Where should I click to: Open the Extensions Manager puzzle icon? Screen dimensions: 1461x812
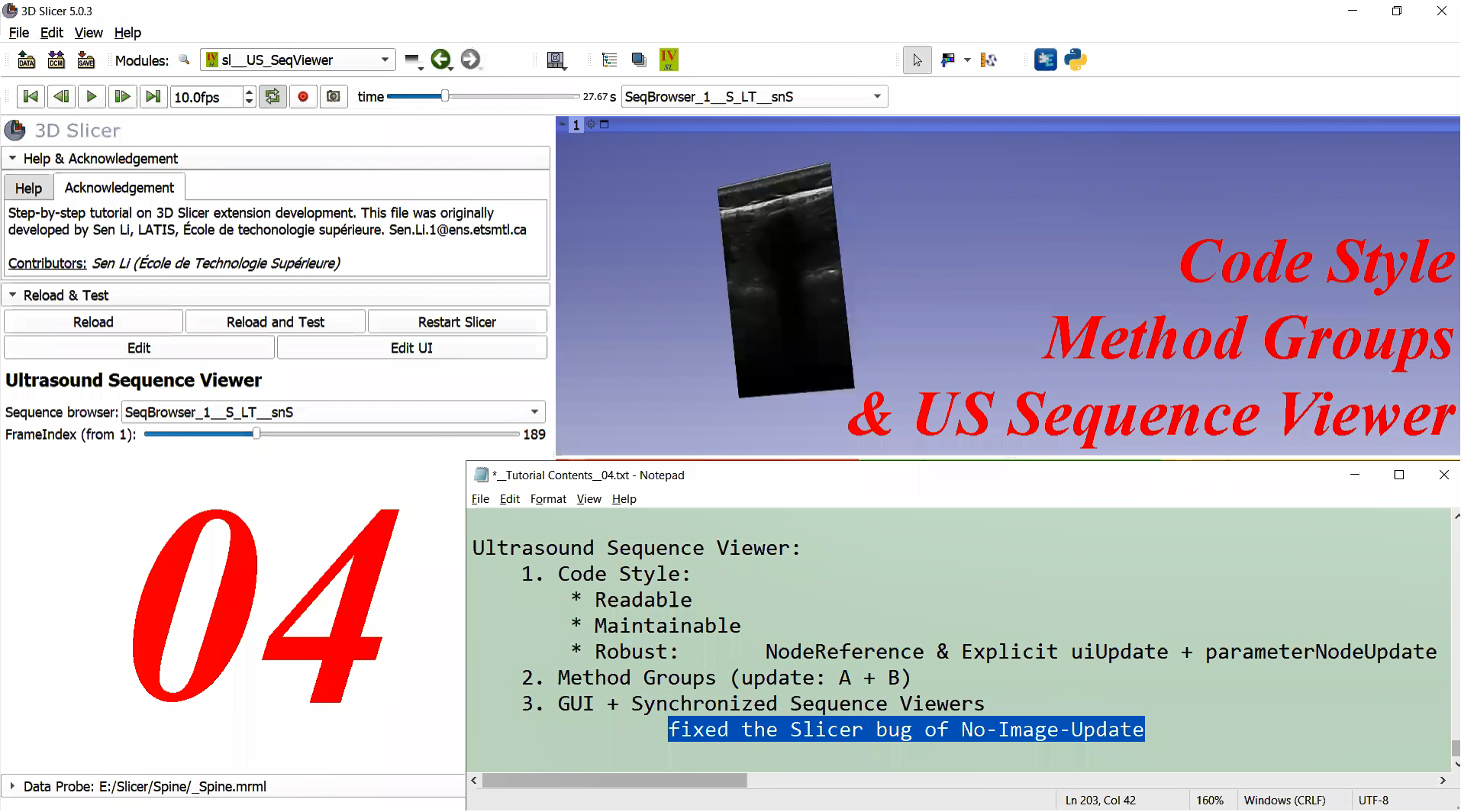1045,60
